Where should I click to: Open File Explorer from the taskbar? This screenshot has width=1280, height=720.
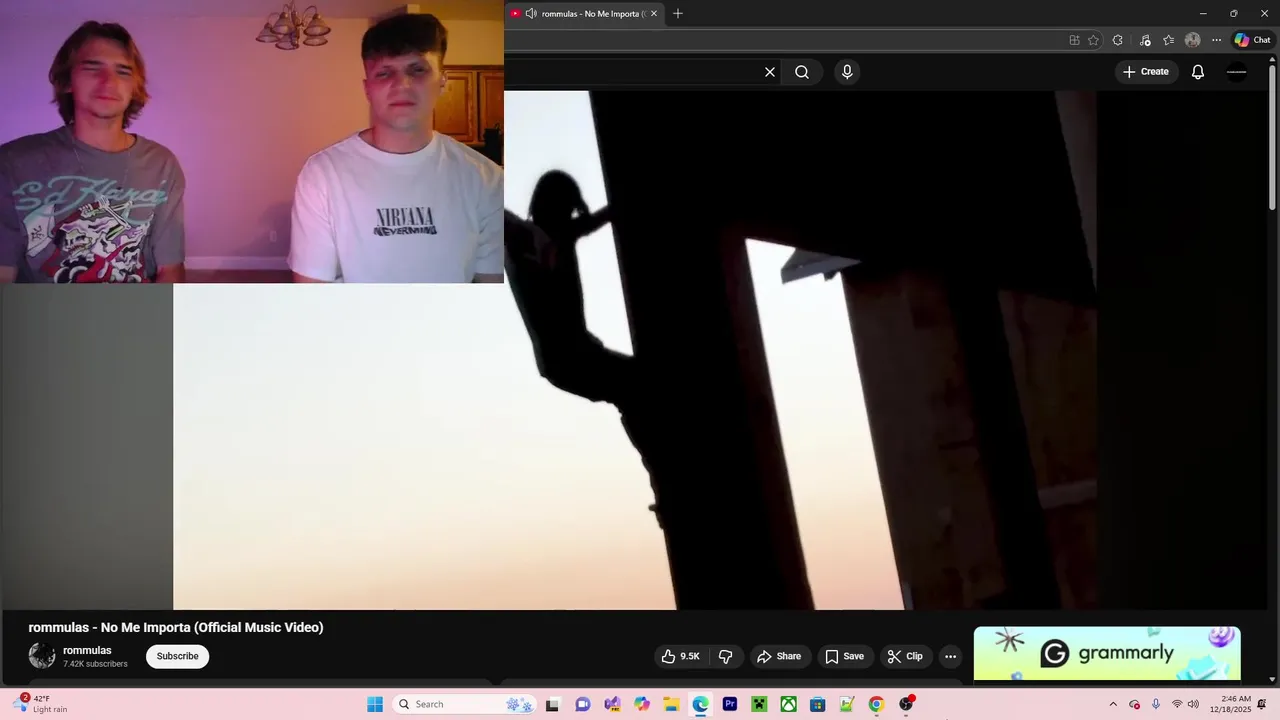pyautogui.click(x=671, y=704)
